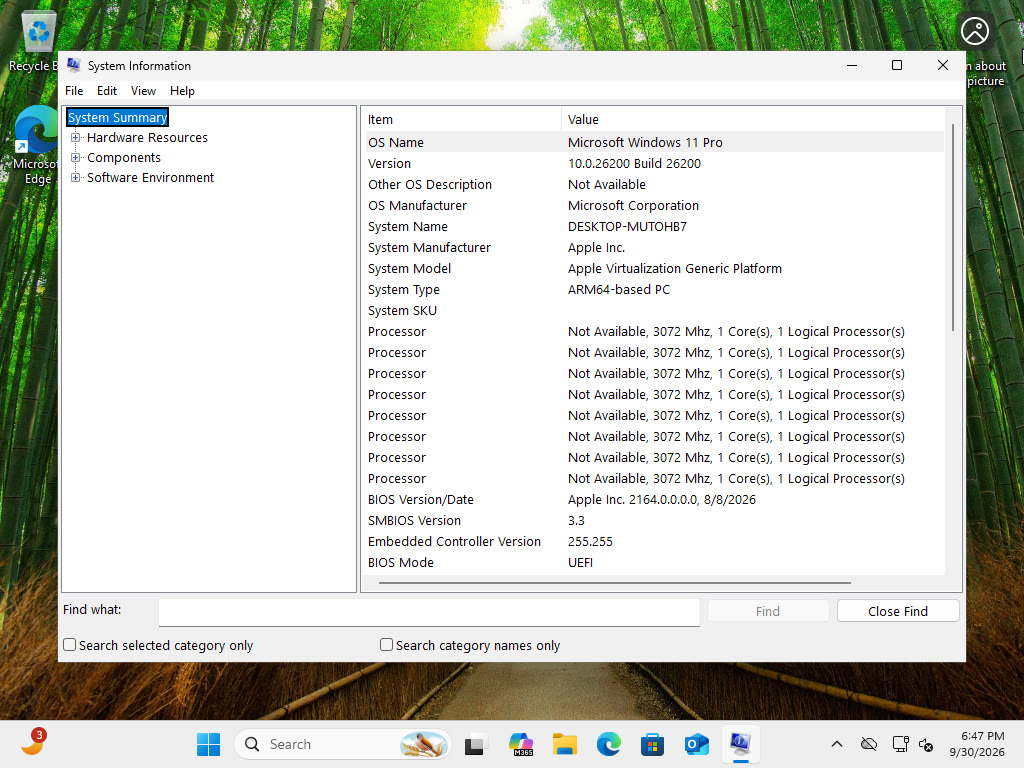Viewport: 1024px width, 768px height.
Task: Open Microsoft Store from taskbar
Action: click(652, 744)
